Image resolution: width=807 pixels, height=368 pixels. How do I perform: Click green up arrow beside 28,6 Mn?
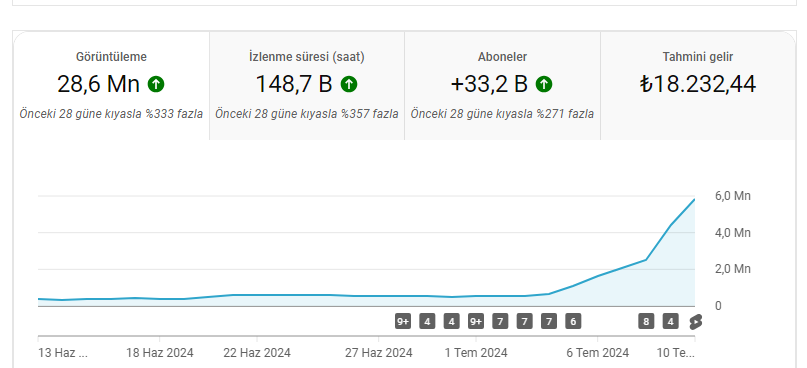pos(156,84)
